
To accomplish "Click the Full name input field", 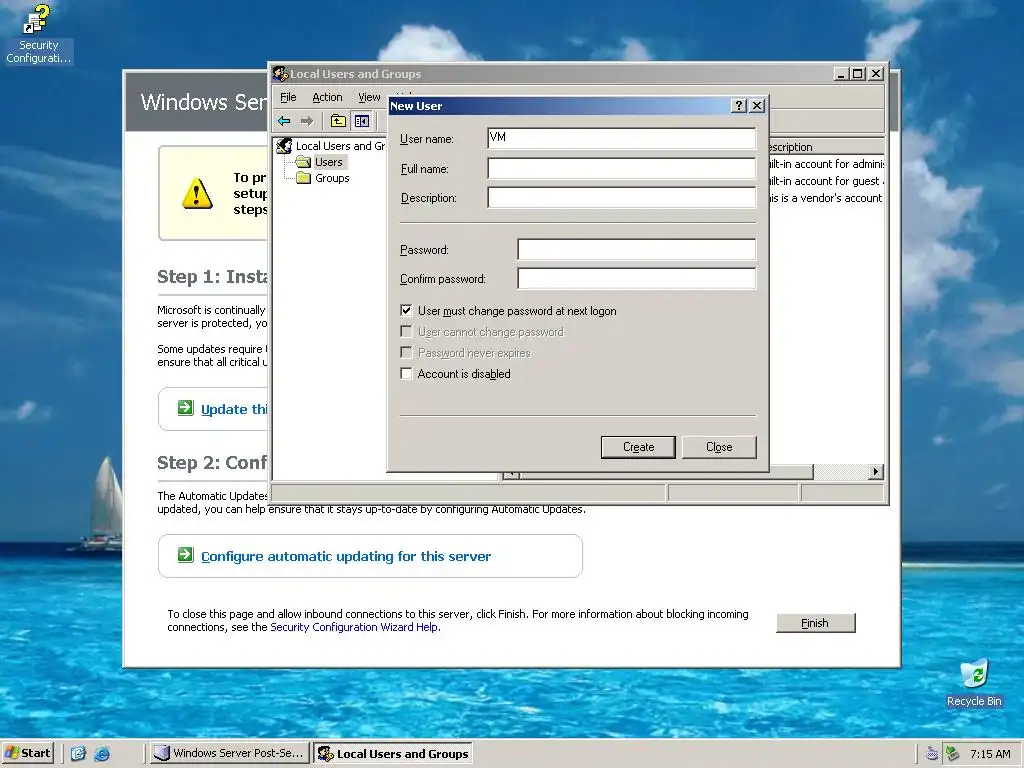I will [622, 168].
